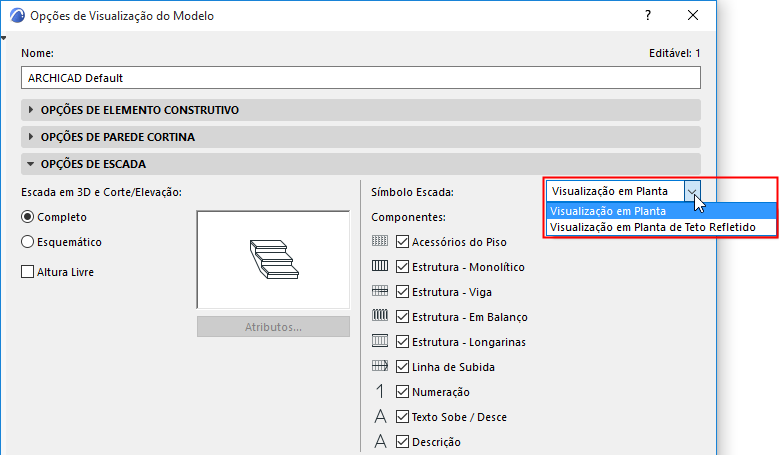Viewport: 779px width, 455px height.
Task: Click the stair 3D preview thumbnail
Action: [273, 260]
